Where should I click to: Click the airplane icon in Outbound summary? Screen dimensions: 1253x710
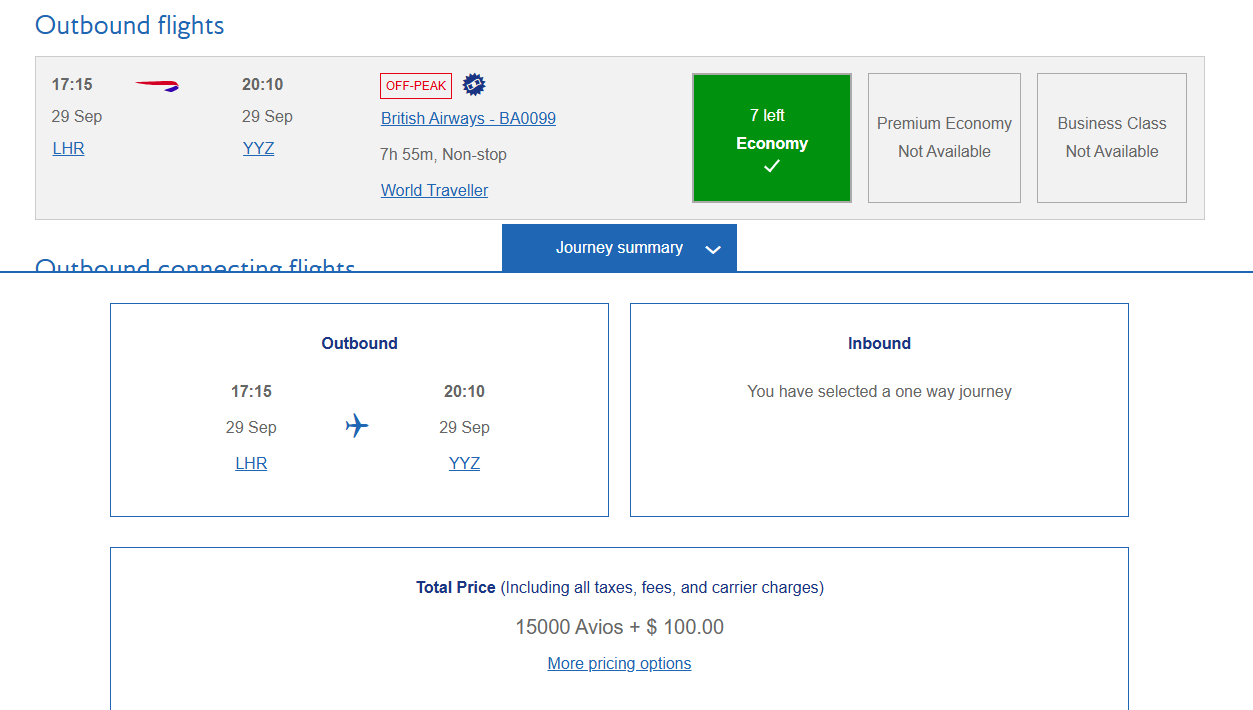point(357,426)
